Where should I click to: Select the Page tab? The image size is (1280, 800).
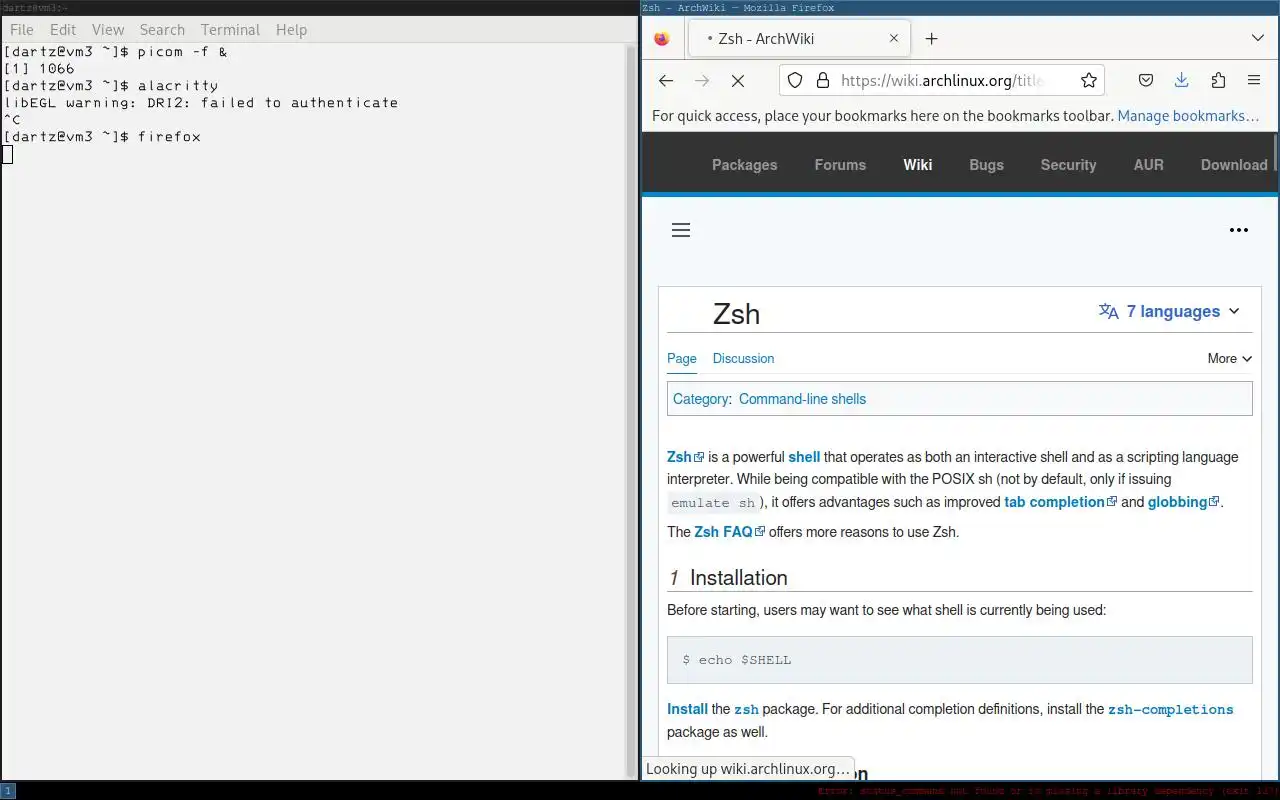point(682,358)
